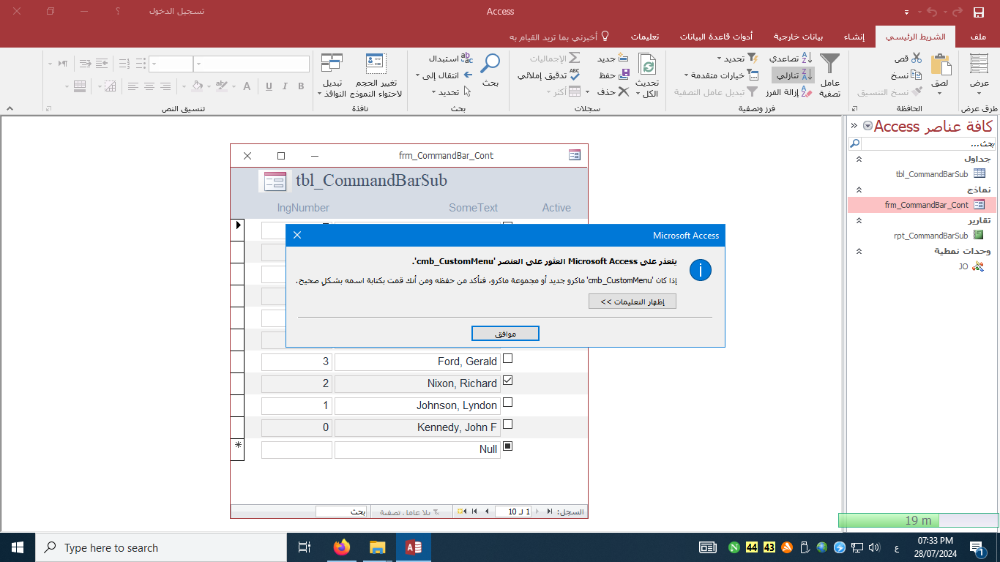
Task: Click the حذف (Delete record) X icon
Action: pyautogui.click(x=624, y=91)
